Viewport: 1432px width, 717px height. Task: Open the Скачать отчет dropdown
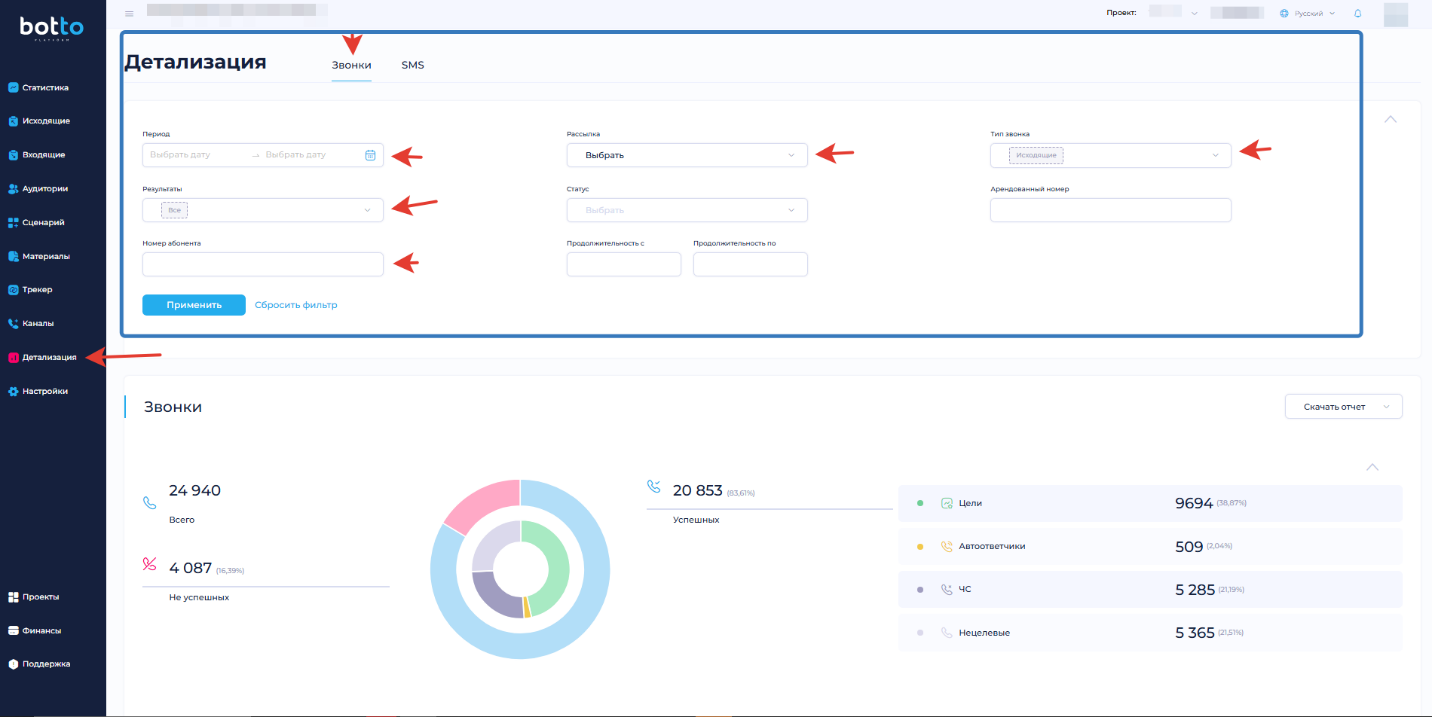[1343, 407]
